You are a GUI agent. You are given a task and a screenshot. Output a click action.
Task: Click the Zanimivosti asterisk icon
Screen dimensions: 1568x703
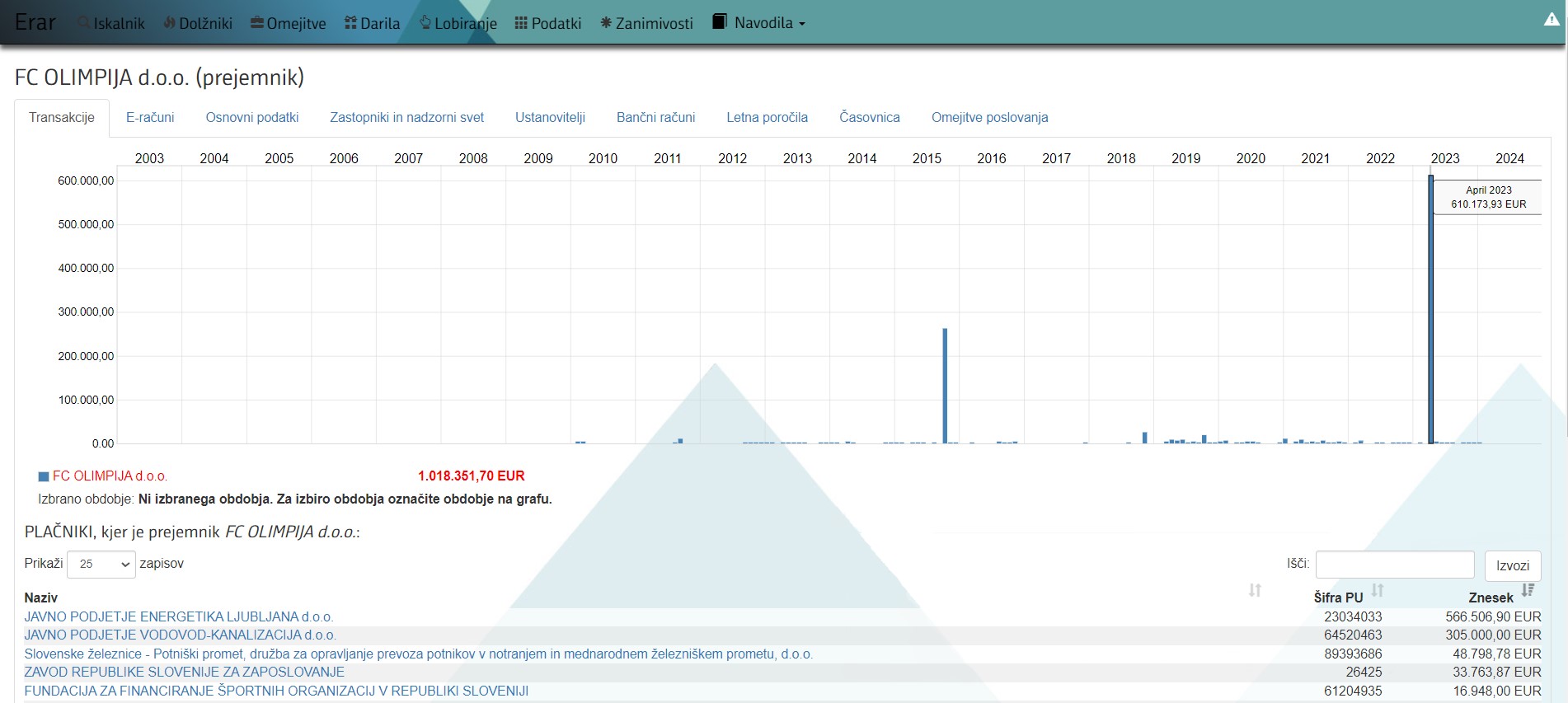pyautogui.click(x=606, y=23)
